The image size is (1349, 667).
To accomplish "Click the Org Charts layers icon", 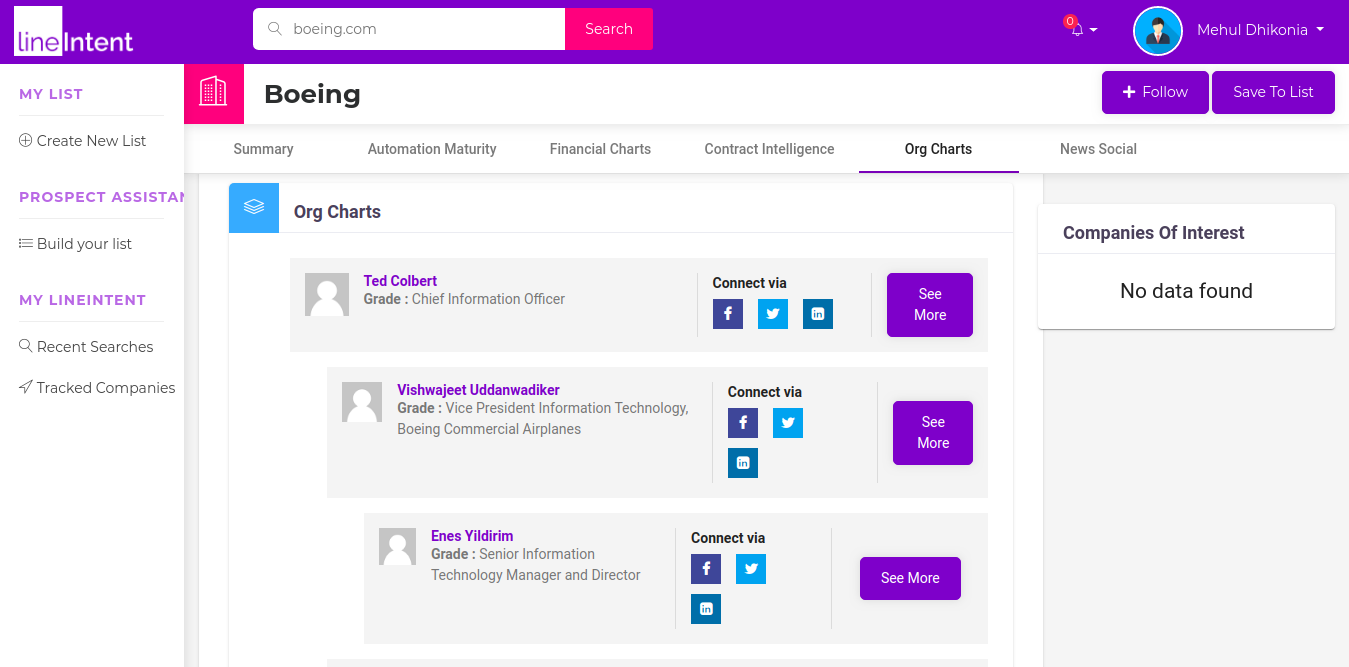I will [x=254, y=208].
